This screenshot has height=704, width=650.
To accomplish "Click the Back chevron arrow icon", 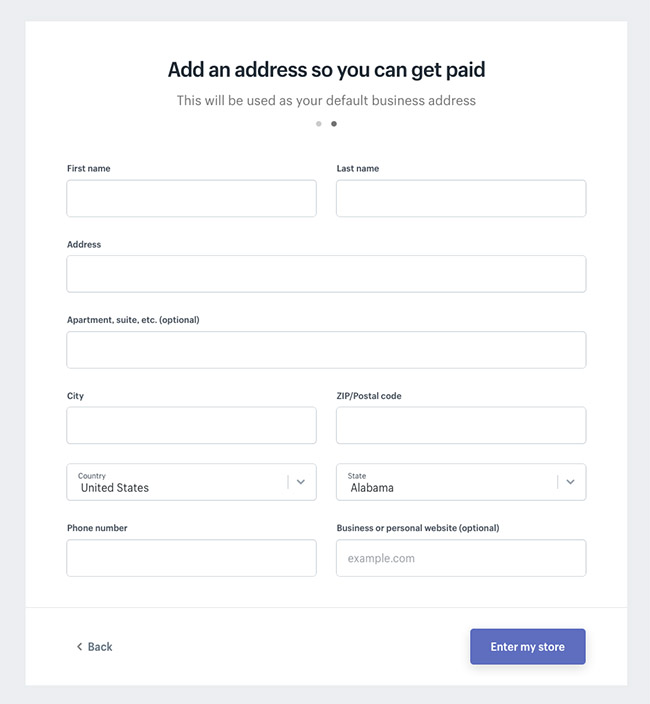I will tap(80, 647).
